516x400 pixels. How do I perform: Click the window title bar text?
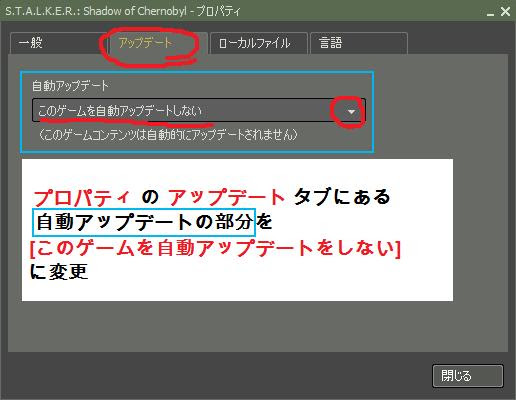pyautogui.click(x=123, y=11)
